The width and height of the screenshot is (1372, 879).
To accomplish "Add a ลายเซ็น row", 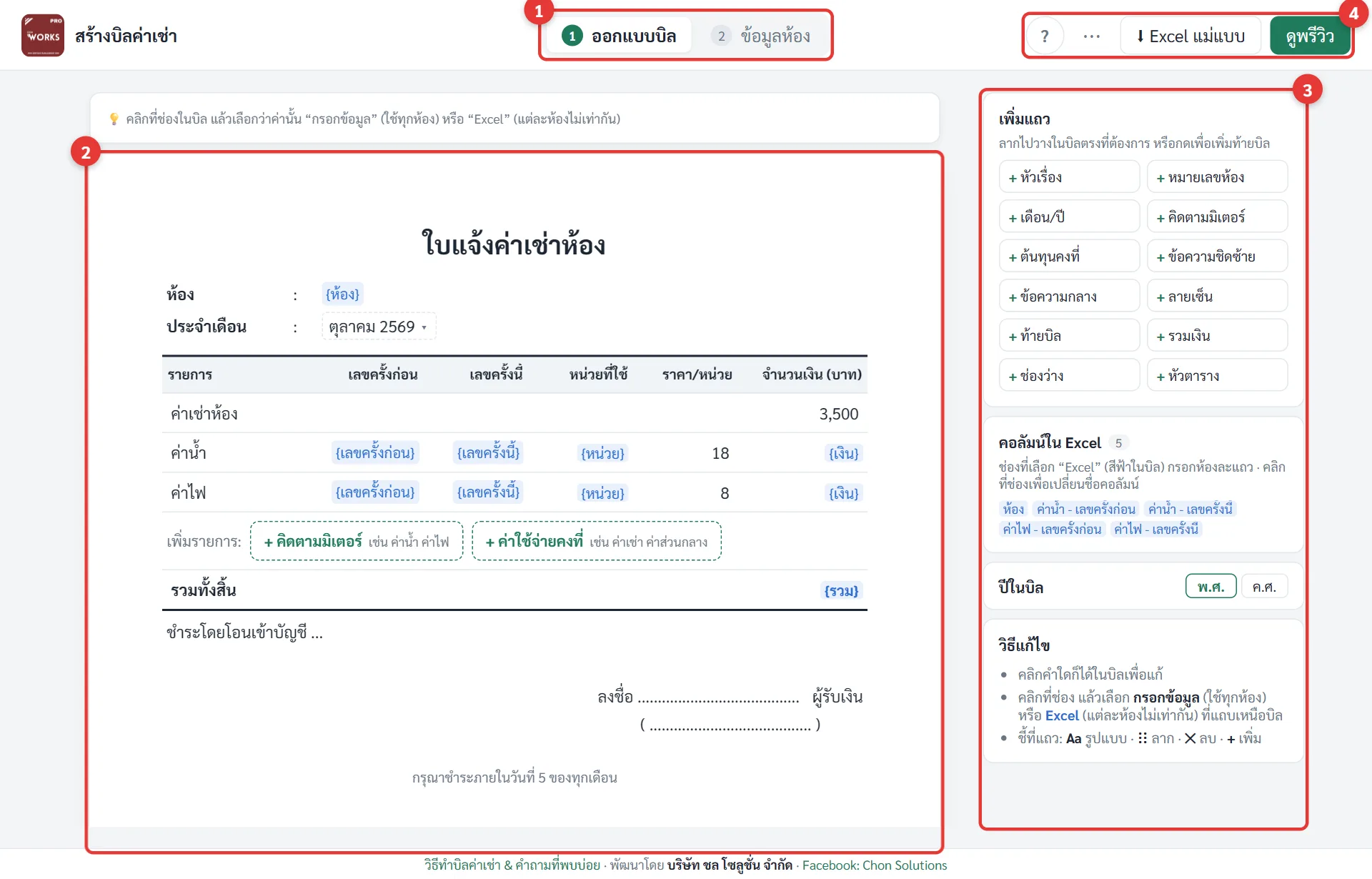I will [x=1218, y=296].
